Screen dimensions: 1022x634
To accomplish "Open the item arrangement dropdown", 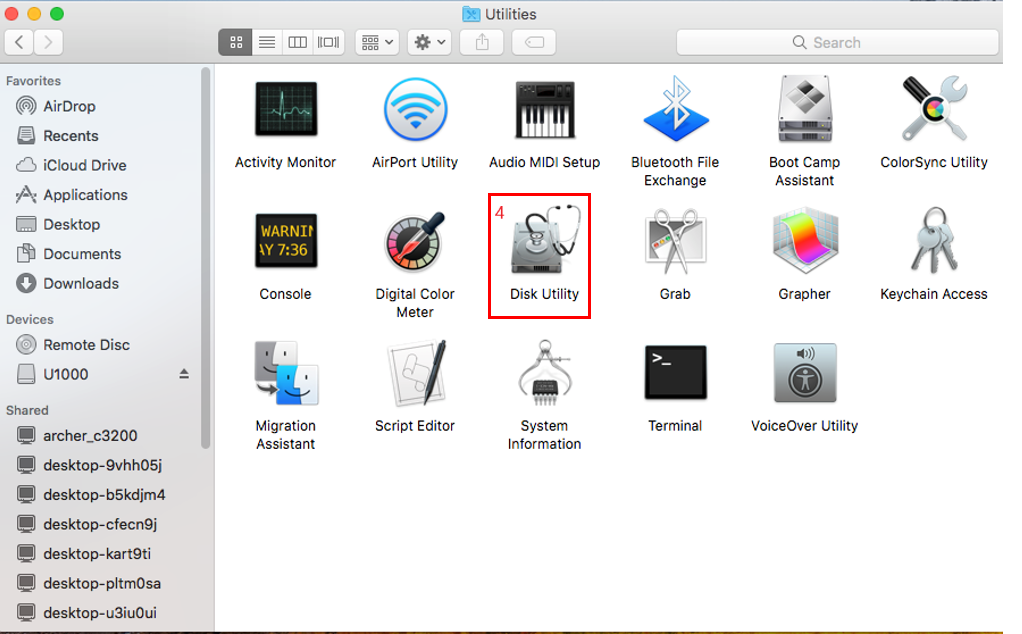I will (x=377, y=42).
